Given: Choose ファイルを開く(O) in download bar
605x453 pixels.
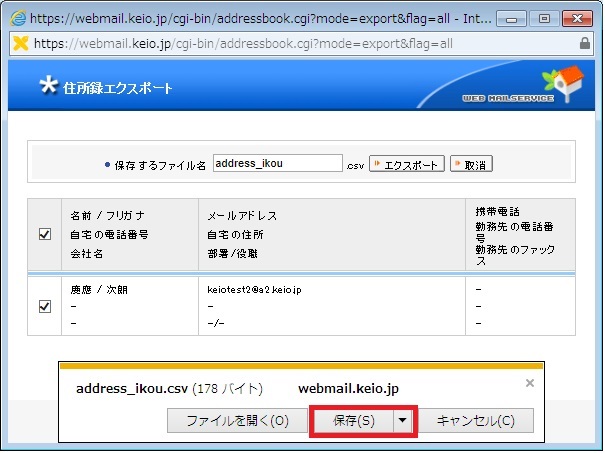Looking at the screenshot, I should click(237, 421).
